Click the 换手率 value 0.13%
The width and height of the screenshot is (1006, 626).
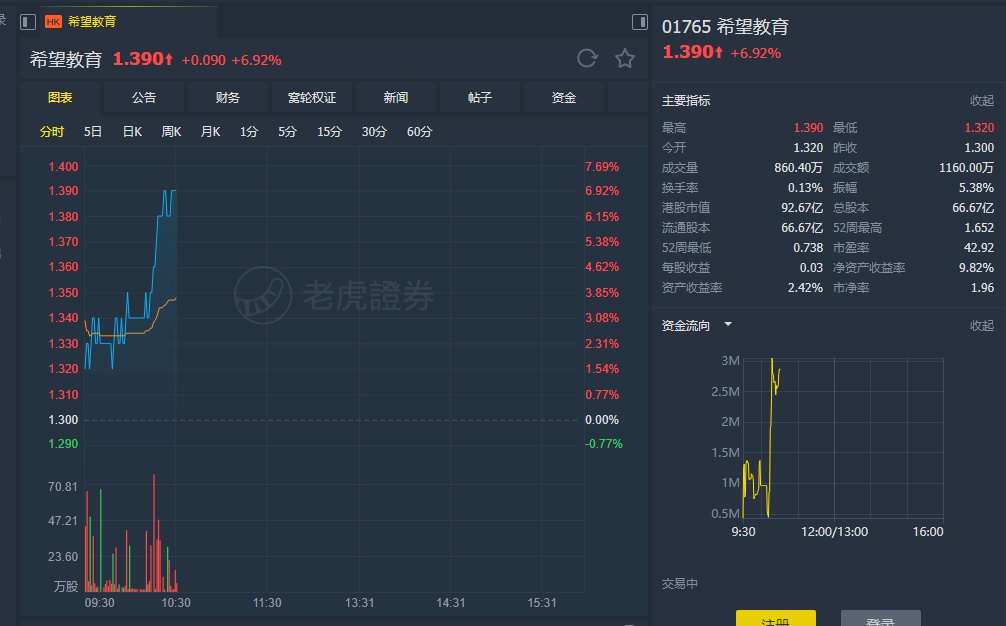[x=805, y=188]
